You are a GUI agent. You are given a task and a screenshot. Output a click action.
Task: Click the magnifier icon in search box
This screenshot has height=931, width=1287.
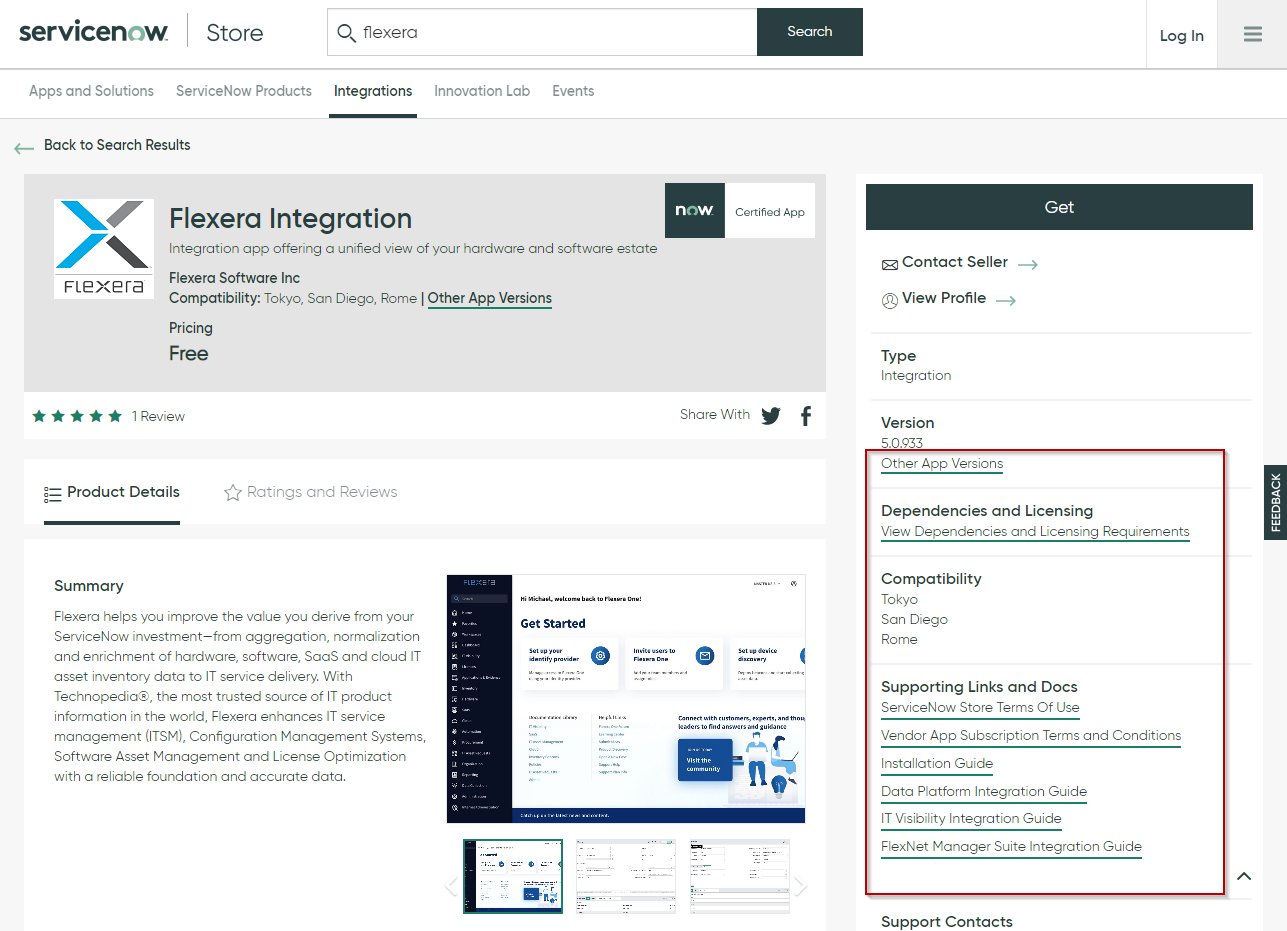[x=346, y=33]
